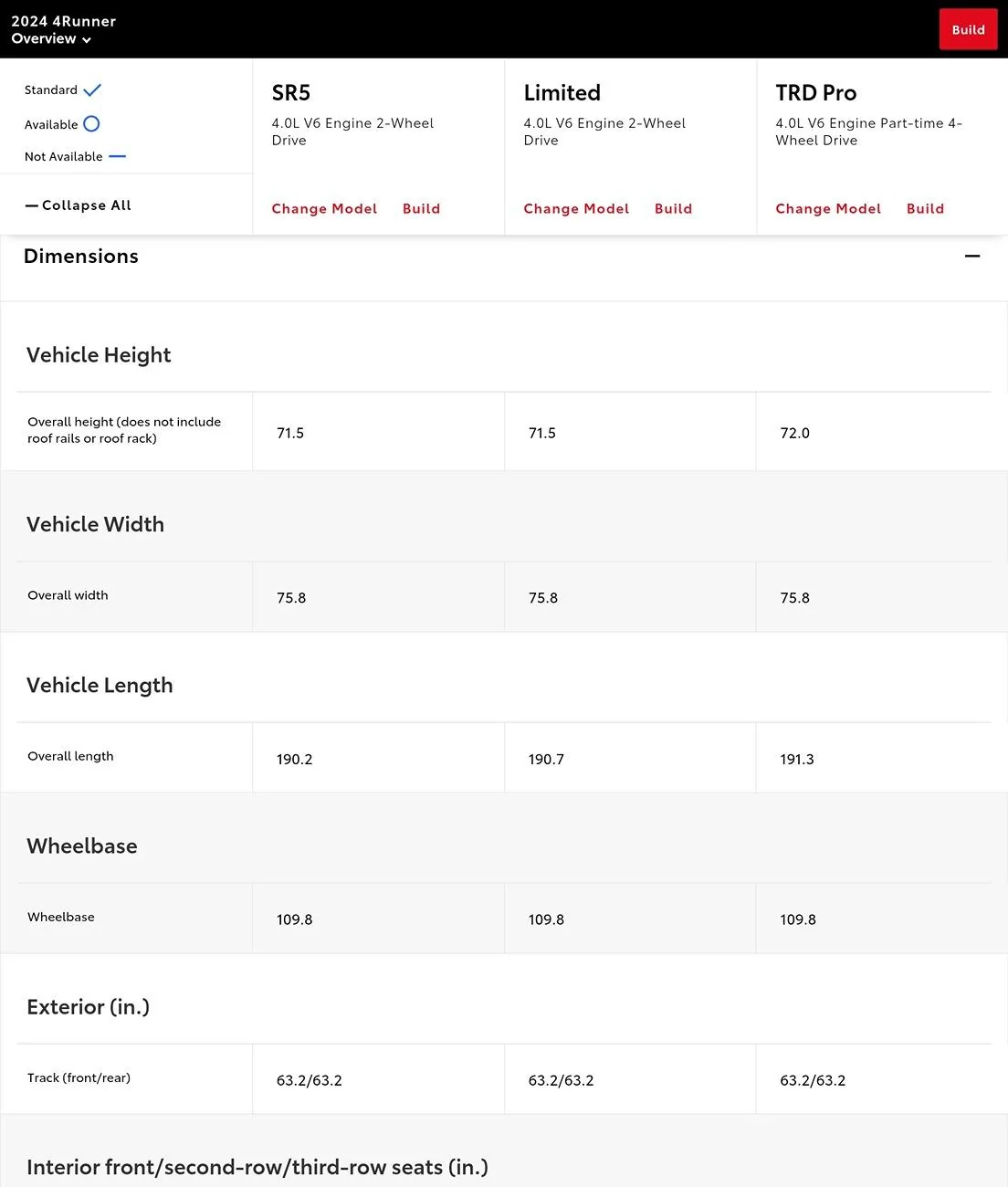Click the Wheelbase section heading
This screenshot has width=1008, height=1187.
[x=82, y=846]
